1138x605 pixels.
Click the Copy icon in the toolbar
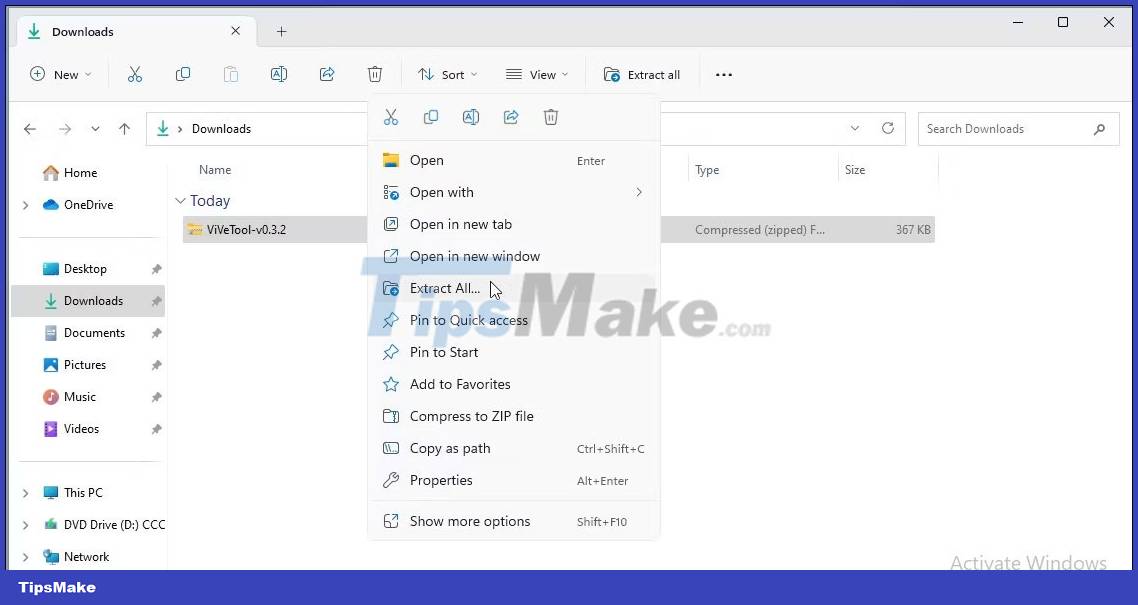coord(183,74)
